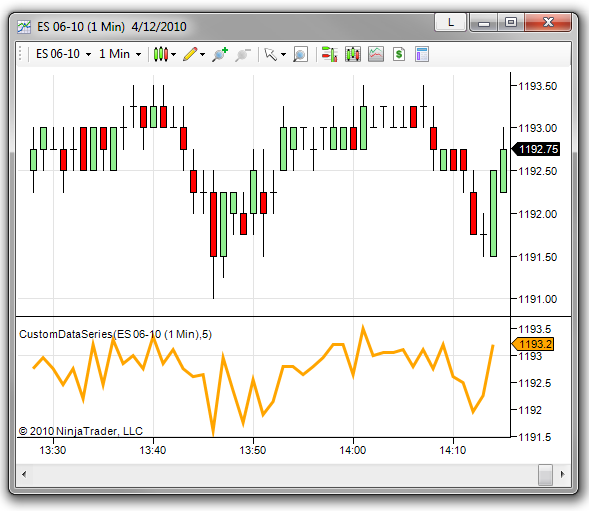This screenshot has width=589, height=511.
Task: Click the scrollbar right arrow
Action: pyautogui.click(x=562, y=474)
